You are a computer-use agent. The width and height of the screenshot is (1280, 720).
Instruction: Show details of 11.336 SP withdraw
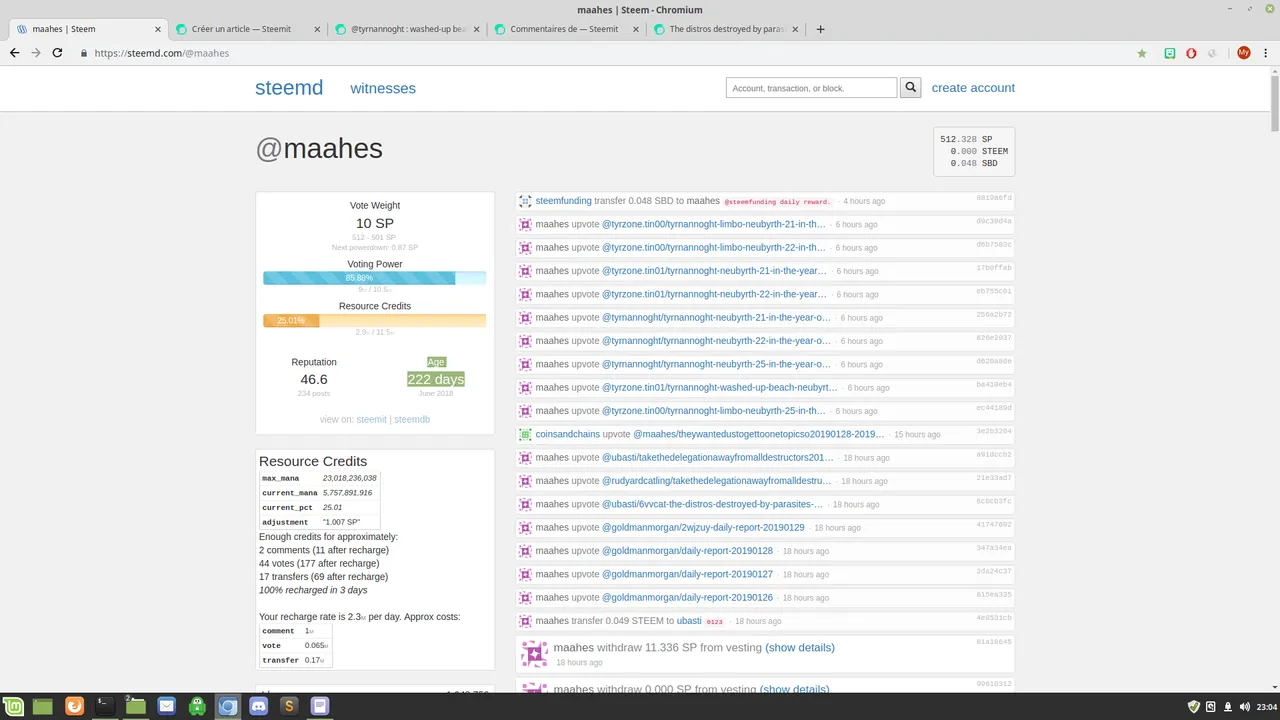point(800,648)
